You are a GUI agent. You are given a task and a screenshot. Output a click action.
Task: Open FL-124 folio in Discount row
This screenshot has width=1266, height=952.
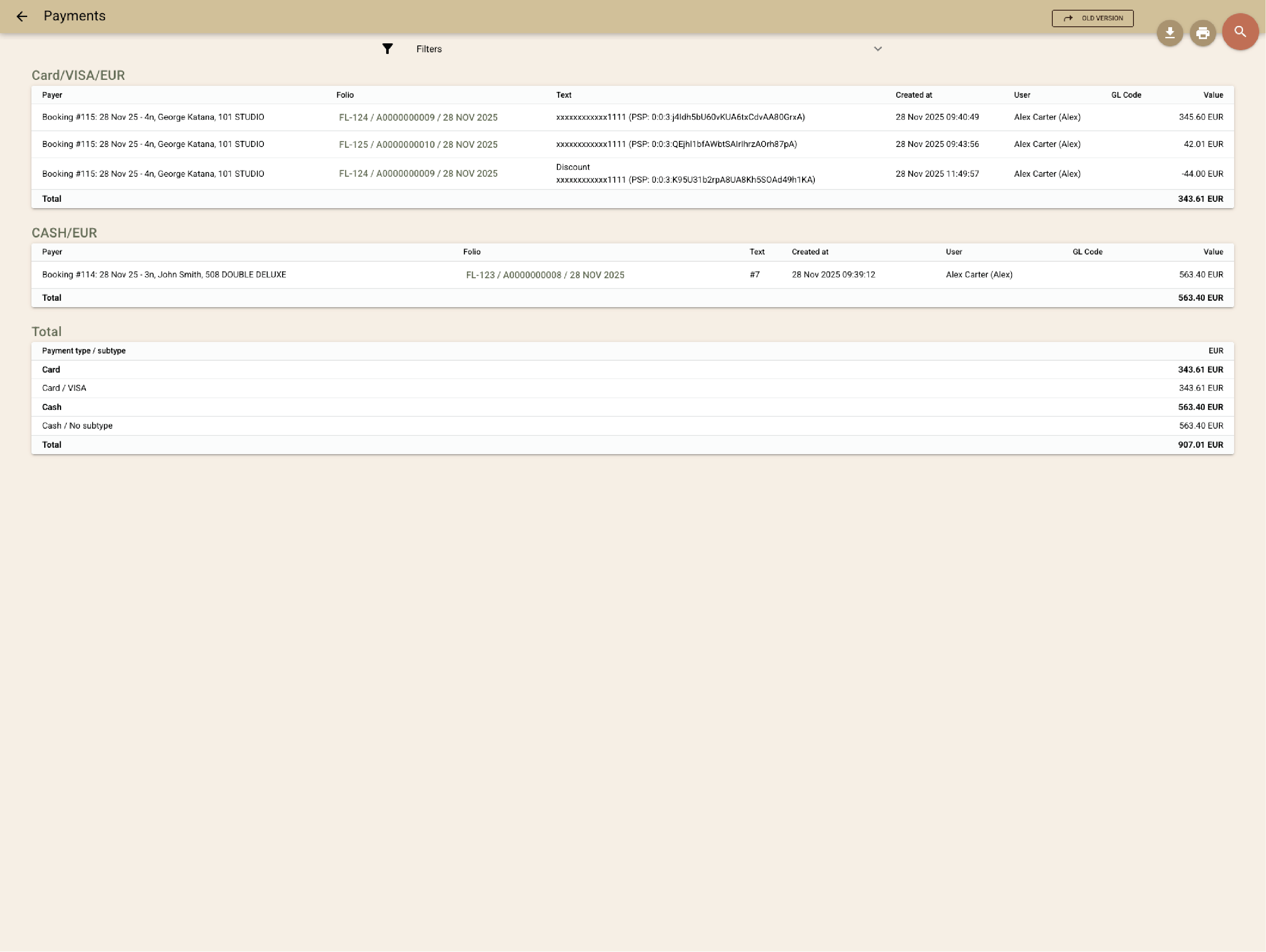[x=418, y=174]
